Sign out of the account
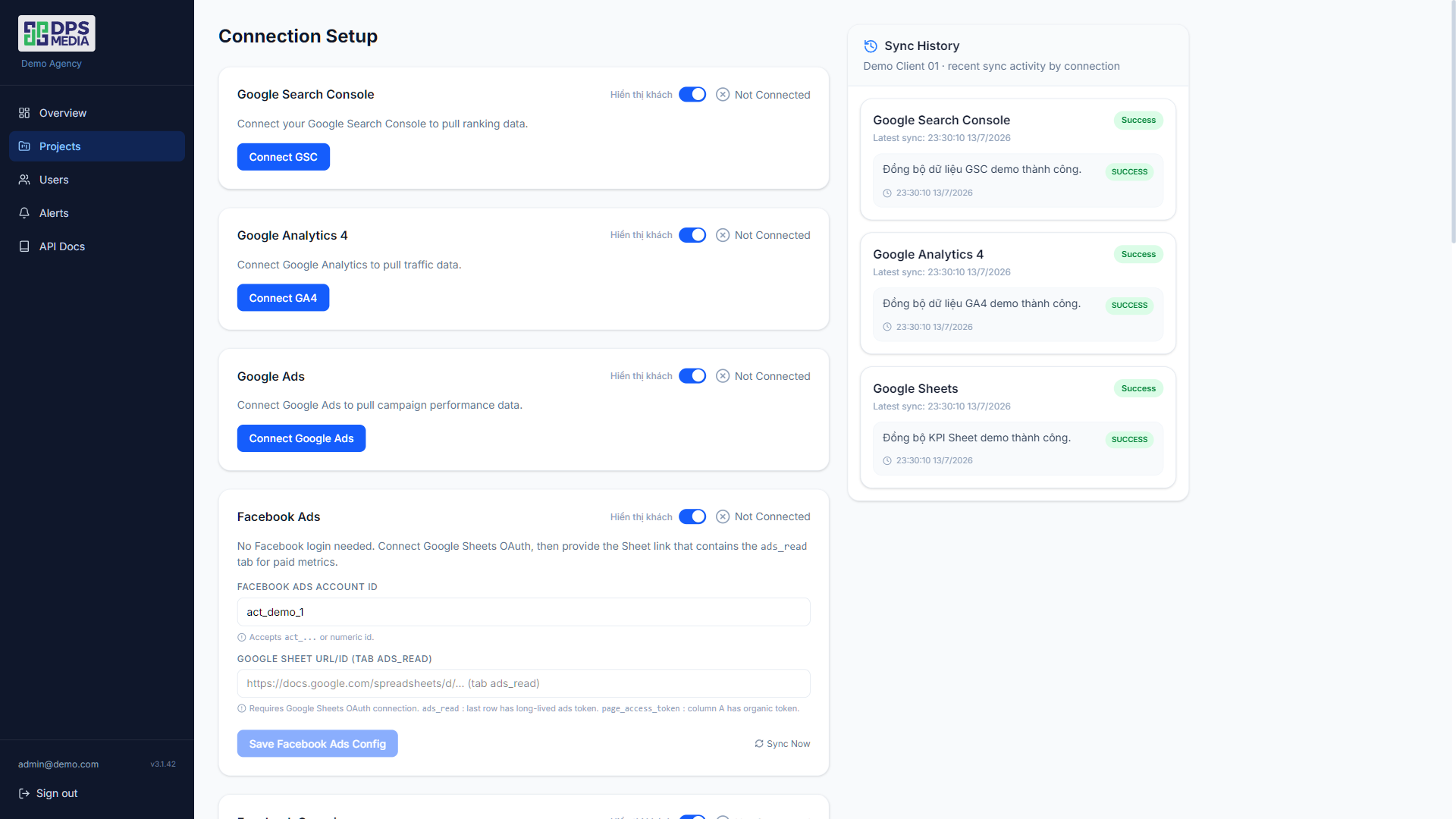Image resolution: width=1456 pixels, height=819 pixels. (48, 793)
